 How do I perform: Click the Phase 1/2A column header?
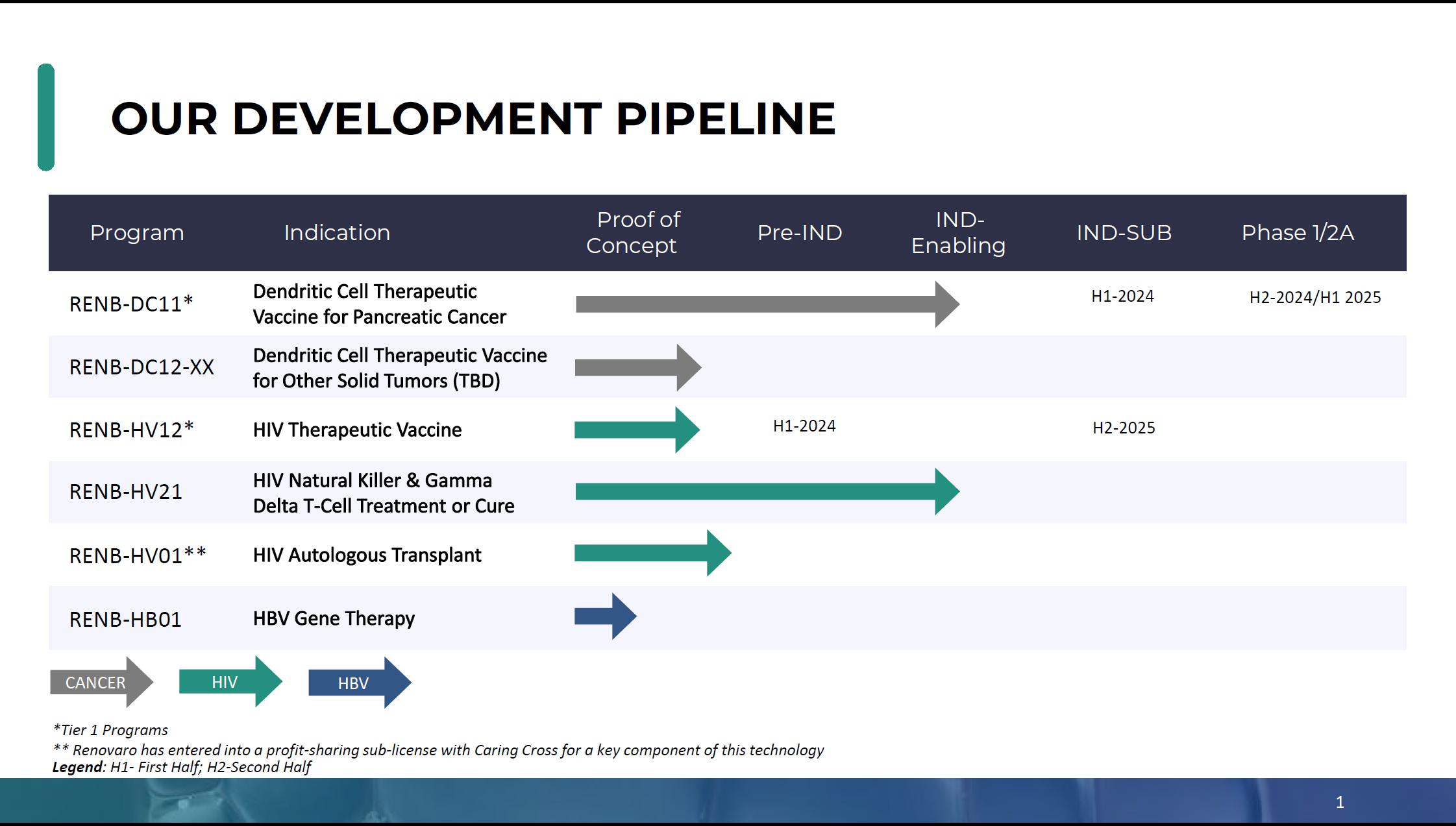[1297, 233]
